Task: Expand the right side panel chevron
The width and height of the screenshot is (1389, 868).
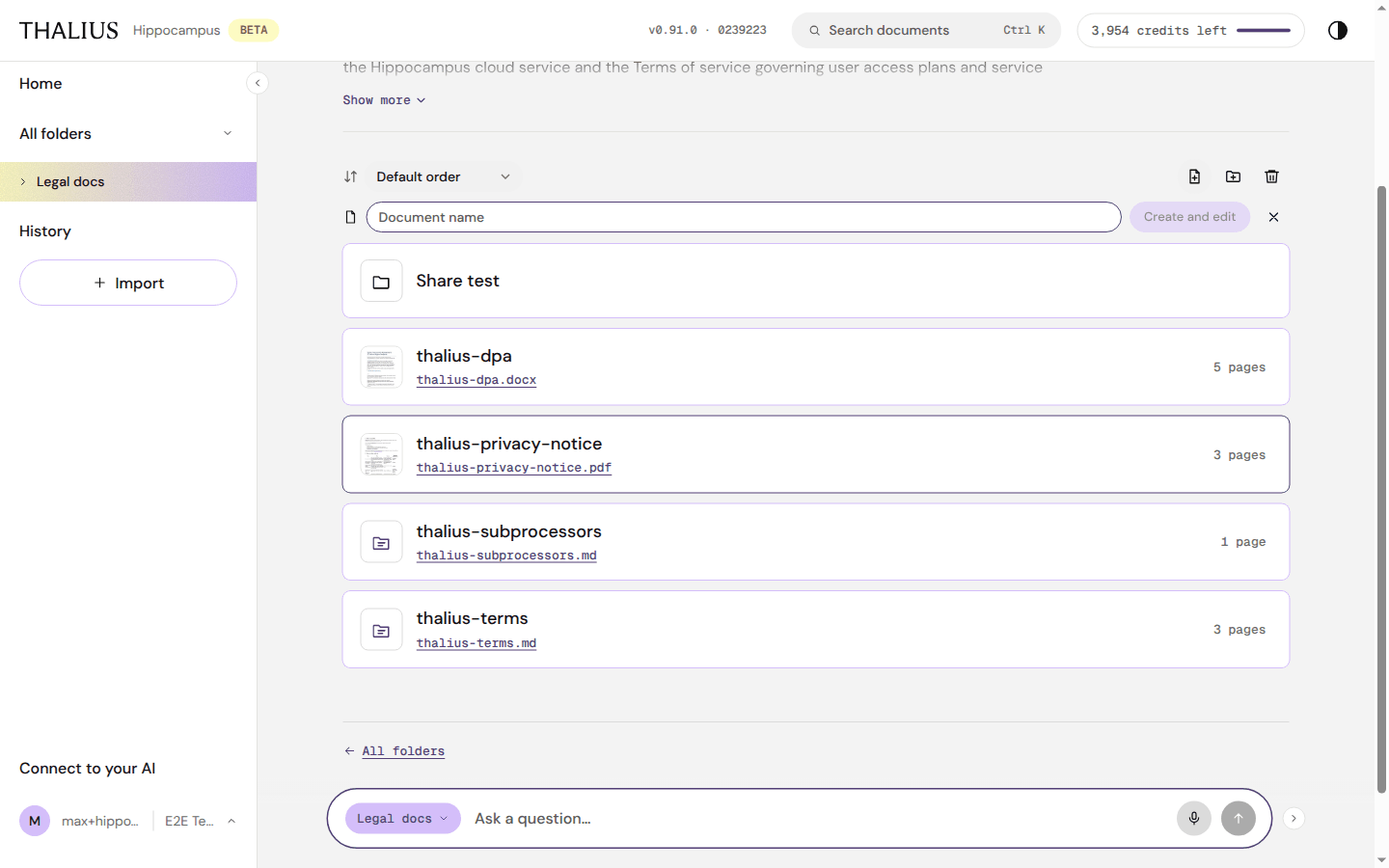Action: (x=1294, y=818)
